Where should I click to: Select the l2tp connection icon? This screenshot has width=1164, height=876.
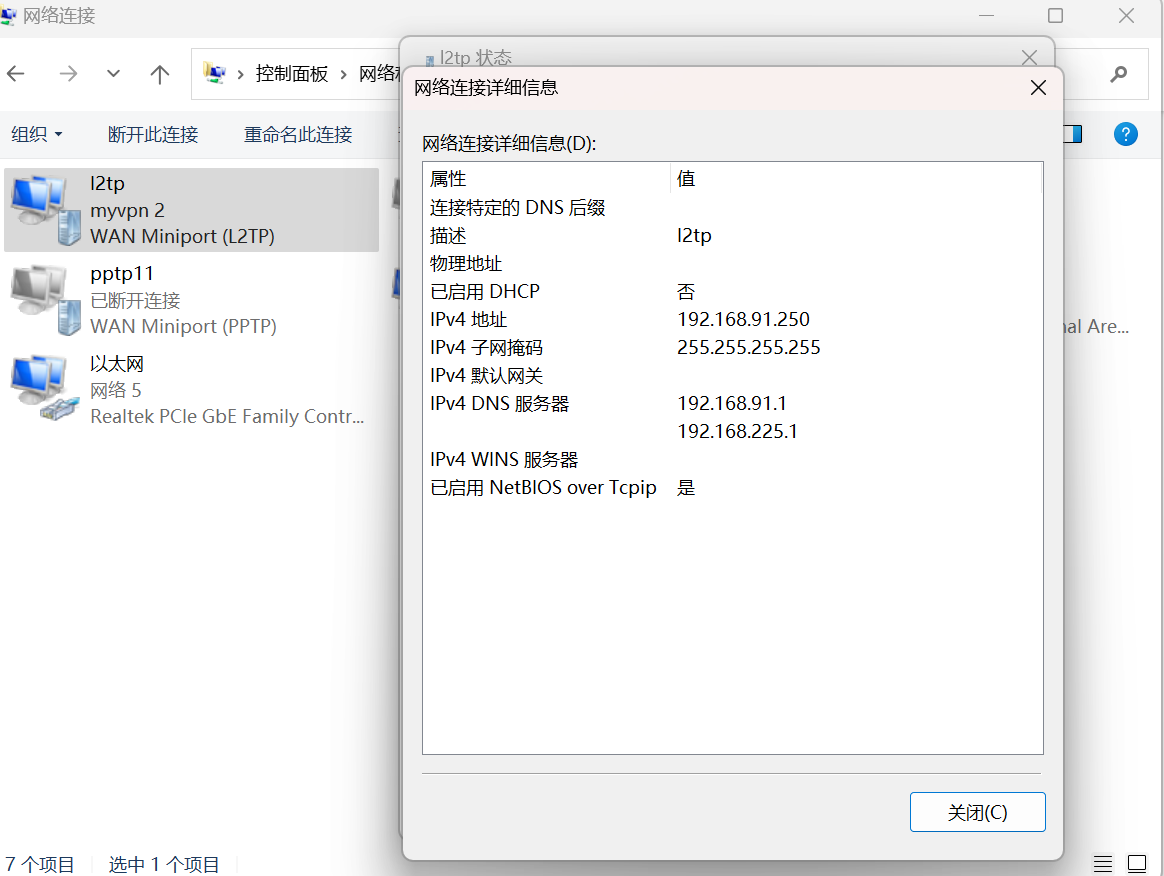46,210
